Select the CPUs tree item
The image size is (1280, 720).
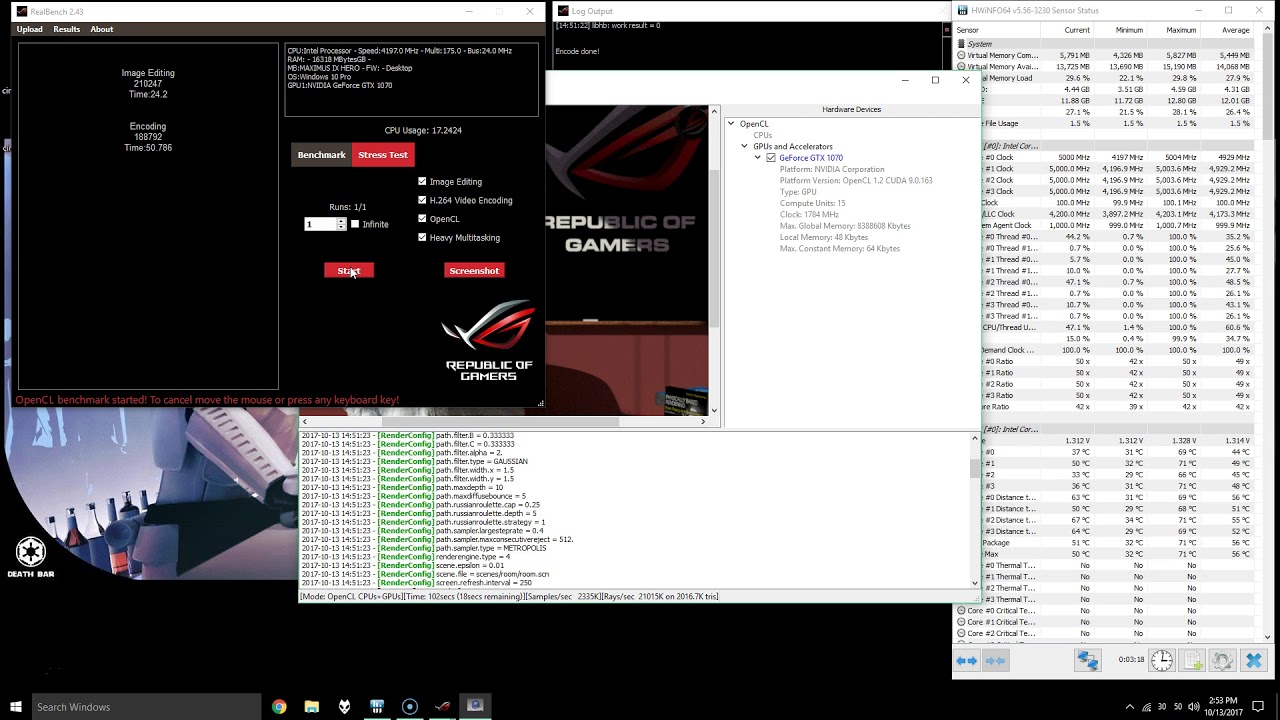pyautogui.click(x=763, y=135)
